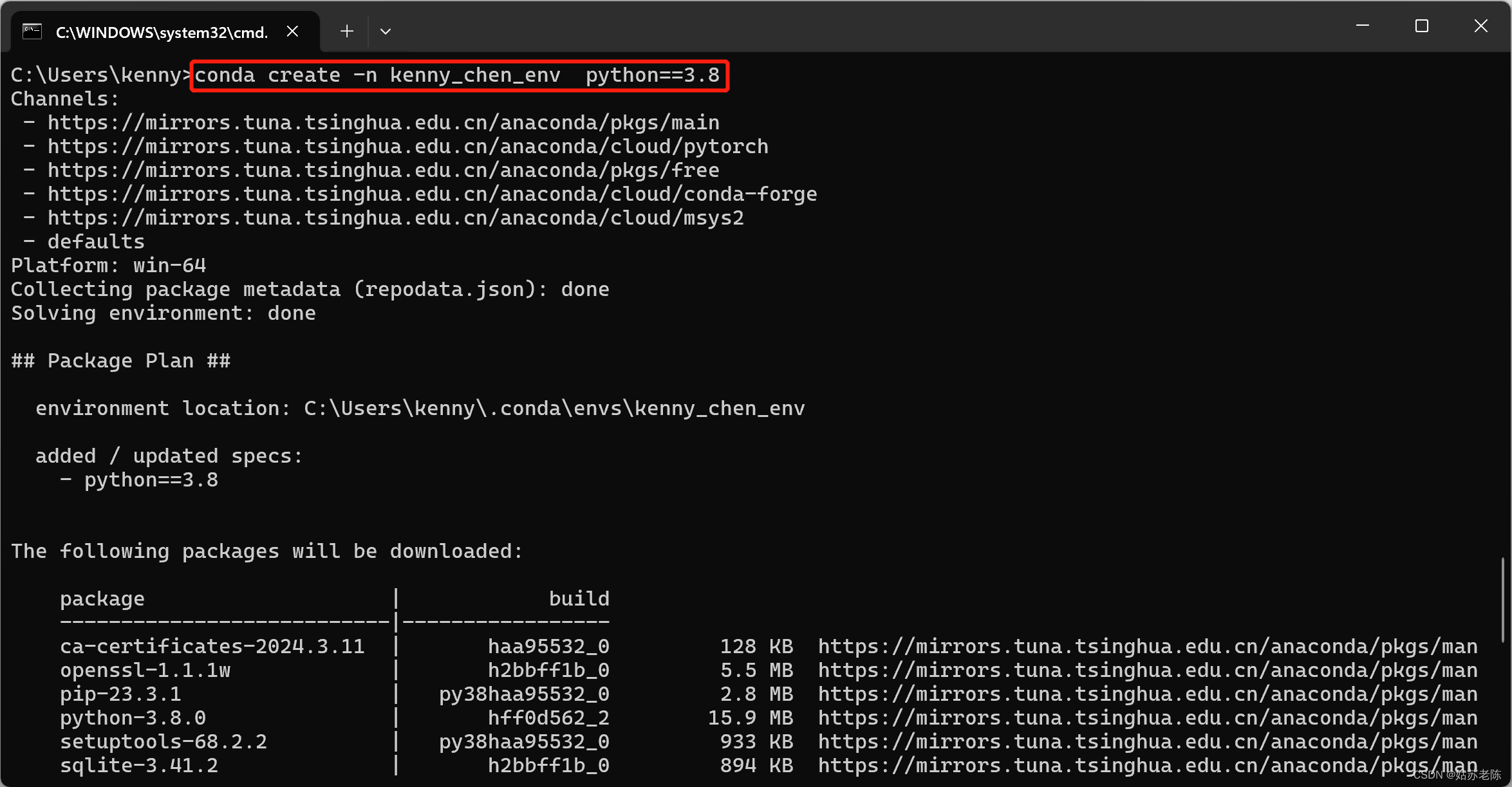The image size is (1512, 787).
Task: Minimize the terminal window
Action: 1362,26
